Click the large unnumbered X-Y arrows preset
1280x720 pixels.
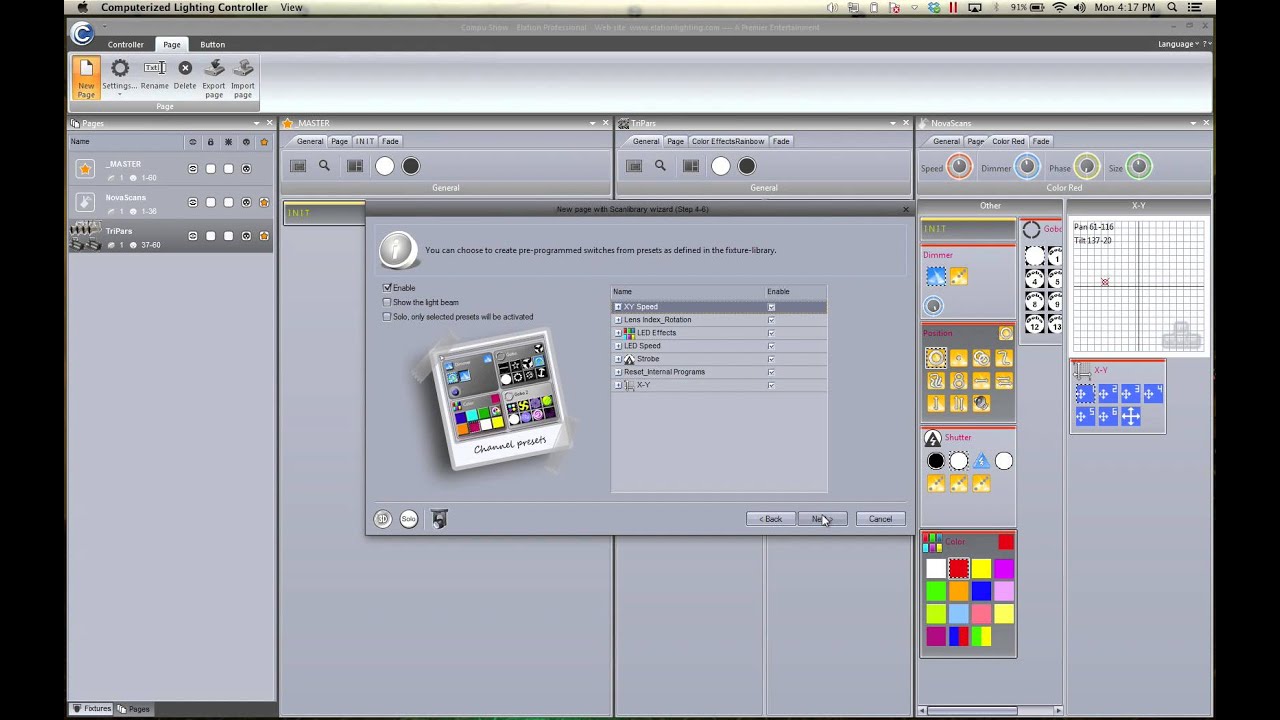[1131, 416]
